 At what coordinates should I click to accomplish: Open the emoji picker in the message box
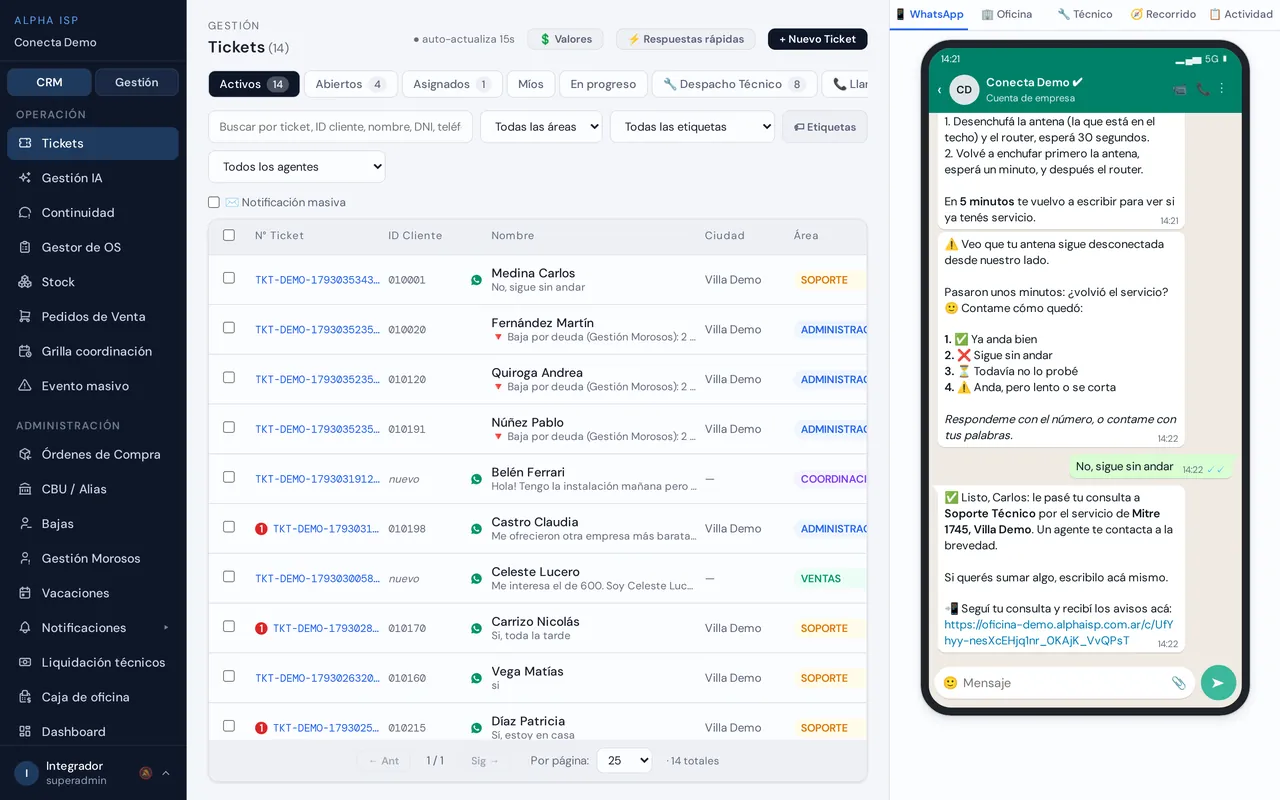click(950, 683)
